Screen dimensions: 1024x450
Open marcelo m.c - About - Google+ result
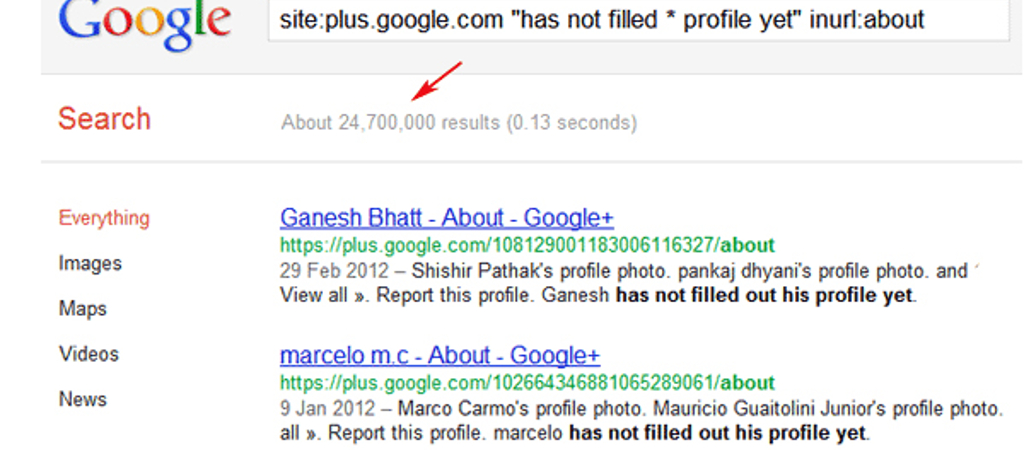tap(440, 355)
